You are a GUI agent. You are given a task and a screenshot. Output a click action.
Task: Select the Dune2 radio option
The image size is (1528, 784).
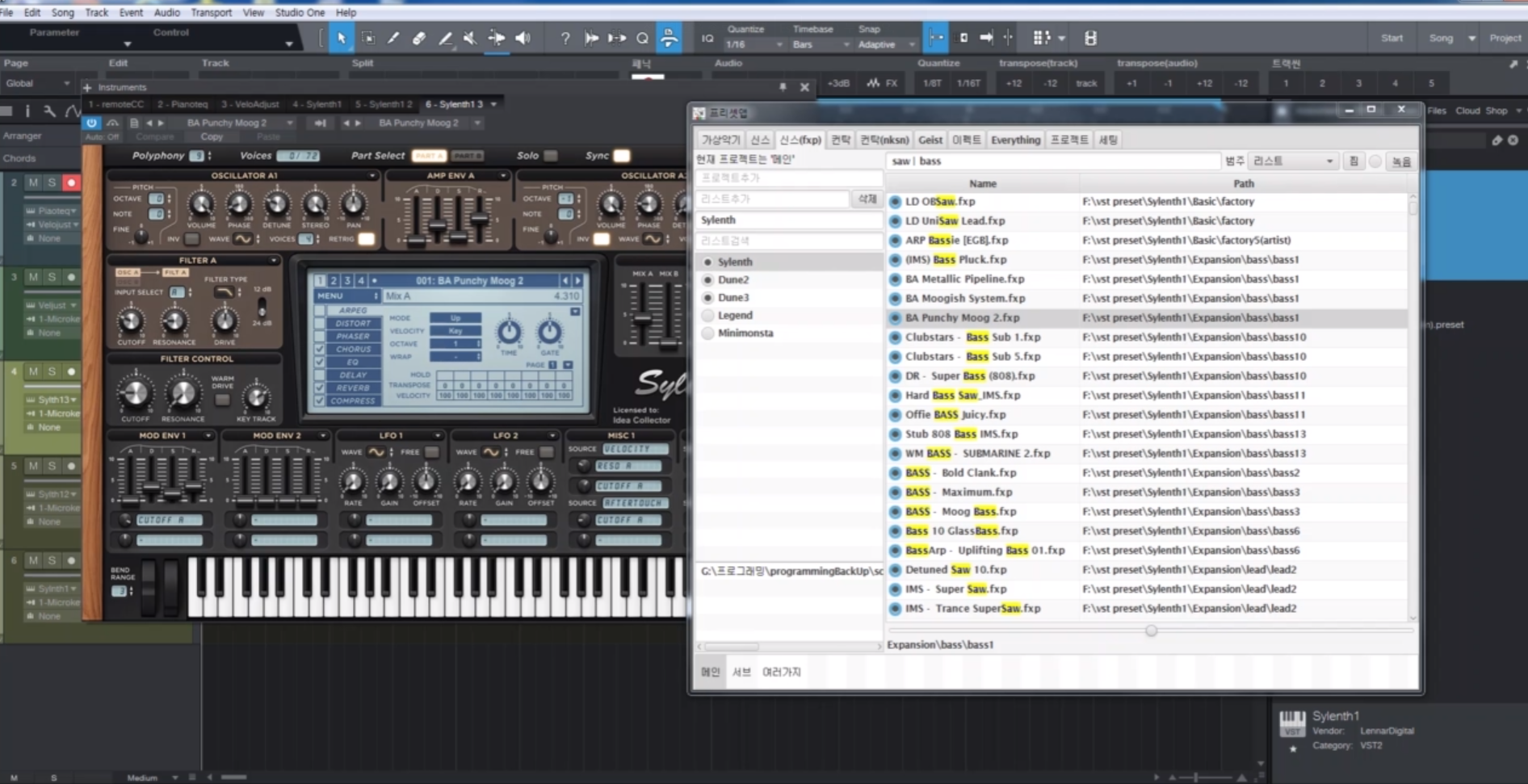point(708,279)
